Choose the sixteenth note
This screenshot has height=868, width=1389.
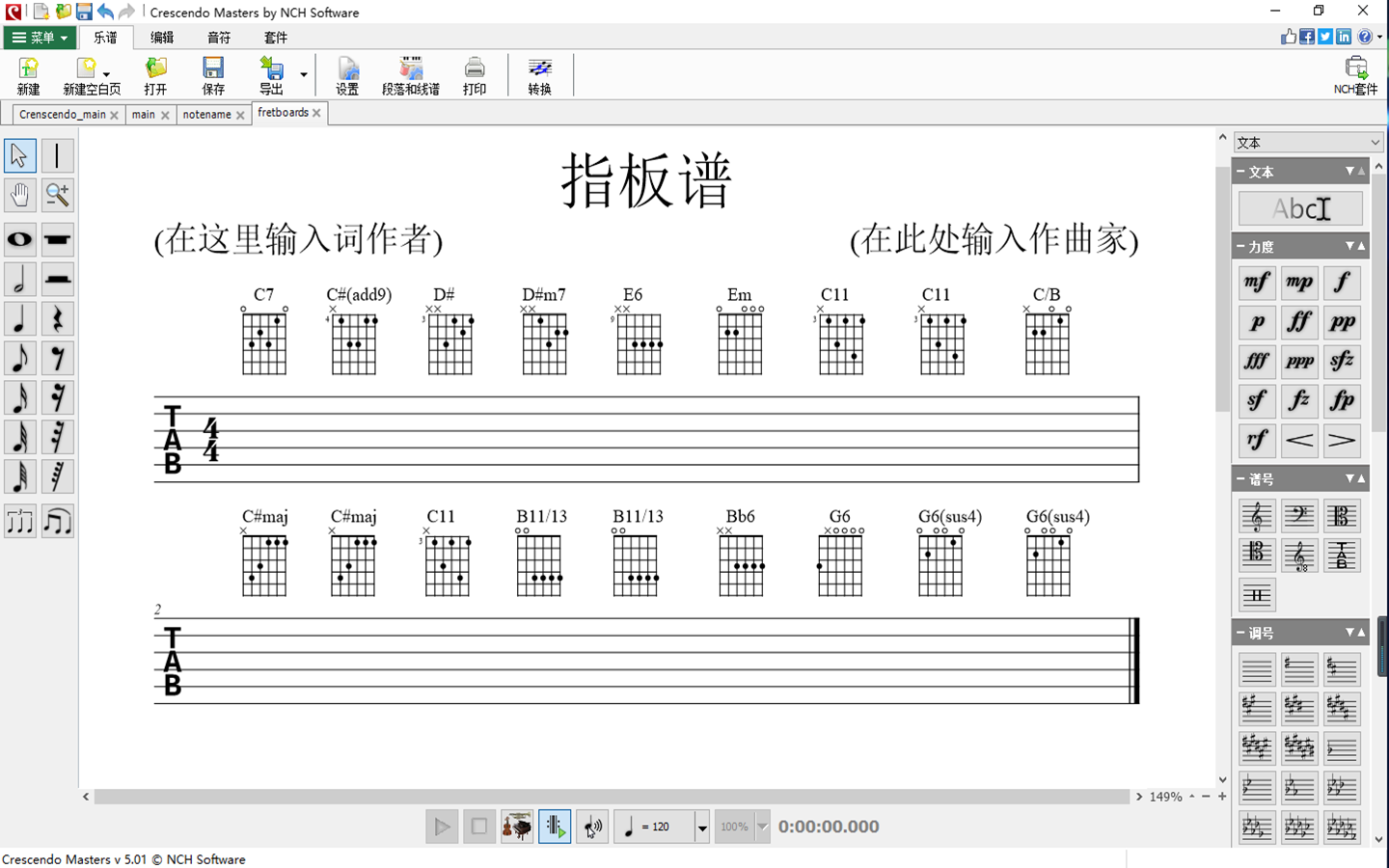[19, 398]
